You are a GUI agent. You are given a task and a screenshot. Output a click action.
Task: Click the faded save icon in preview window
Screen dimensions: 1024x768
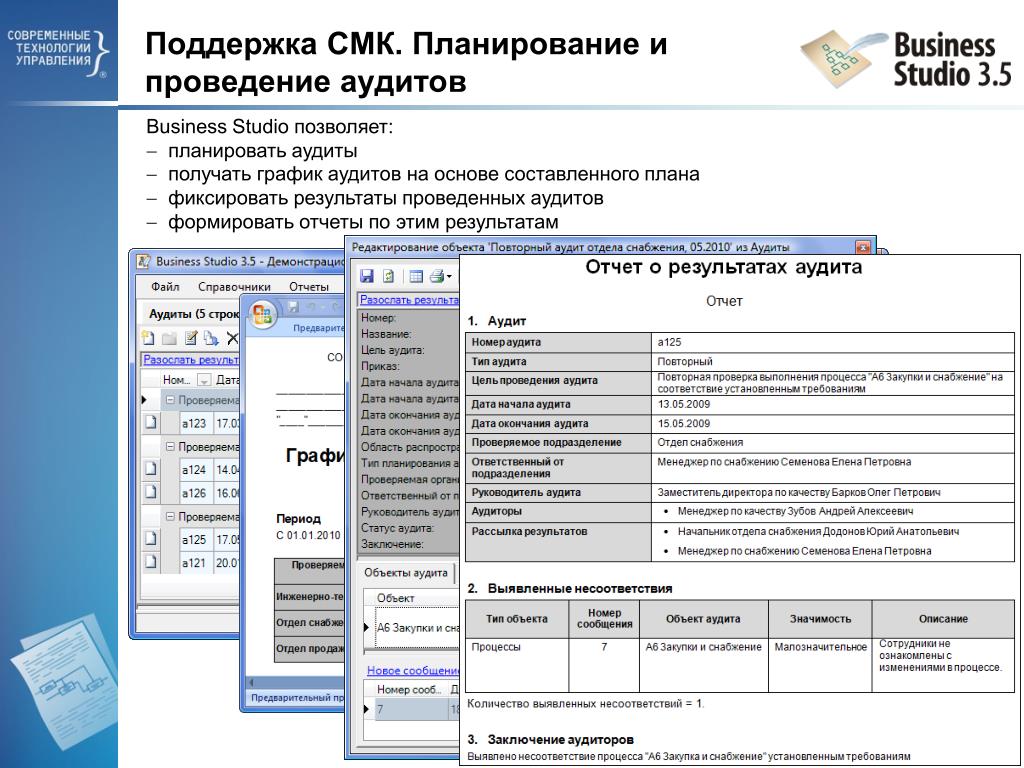point(294,307)
